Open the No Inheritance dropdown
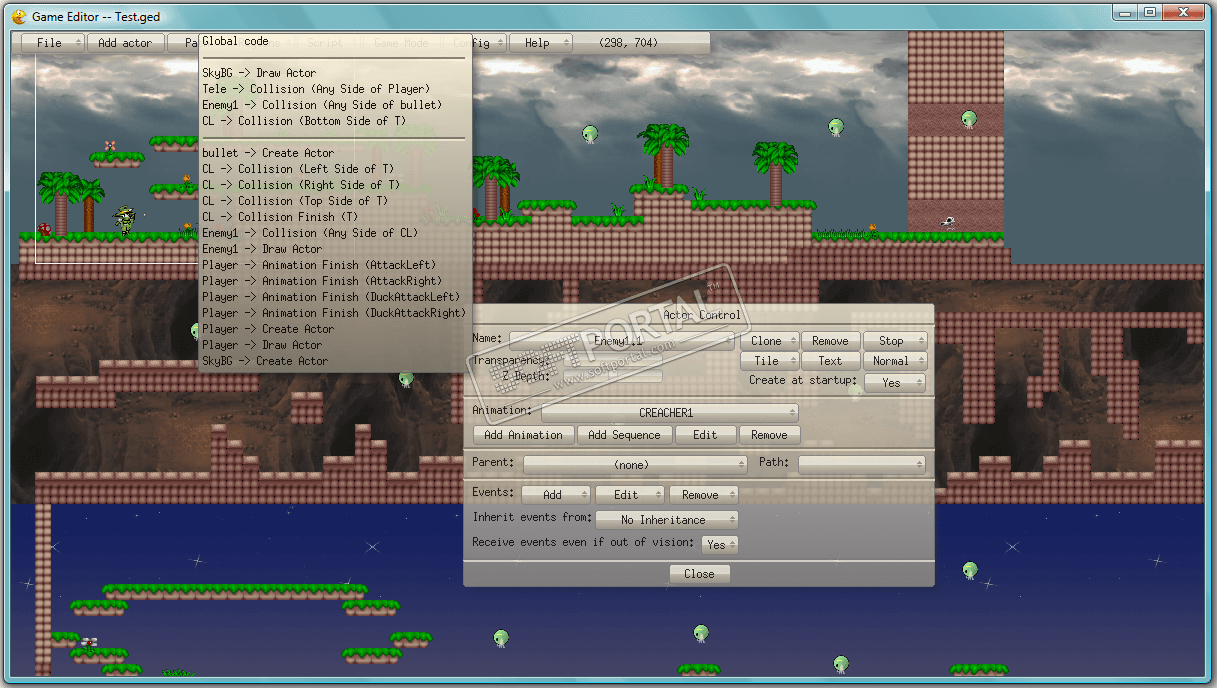 666,519
